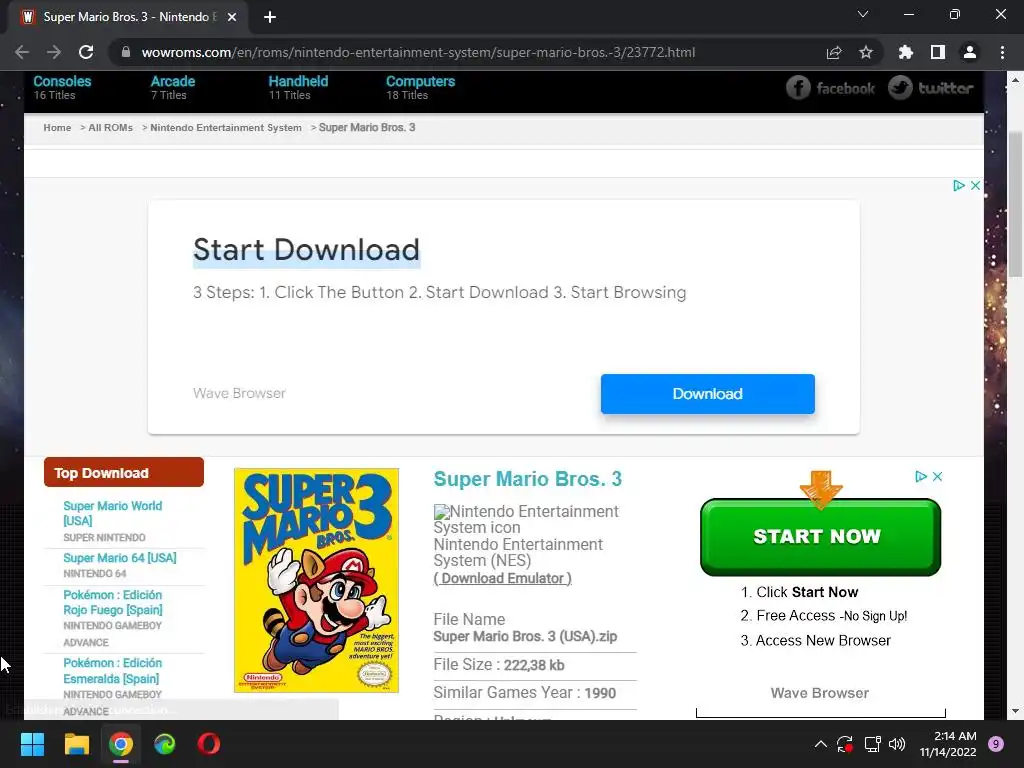Screen dimensions: 1024x768
Task: Open the Chrome extensions puzzle icon
Action: pos(906,52)
